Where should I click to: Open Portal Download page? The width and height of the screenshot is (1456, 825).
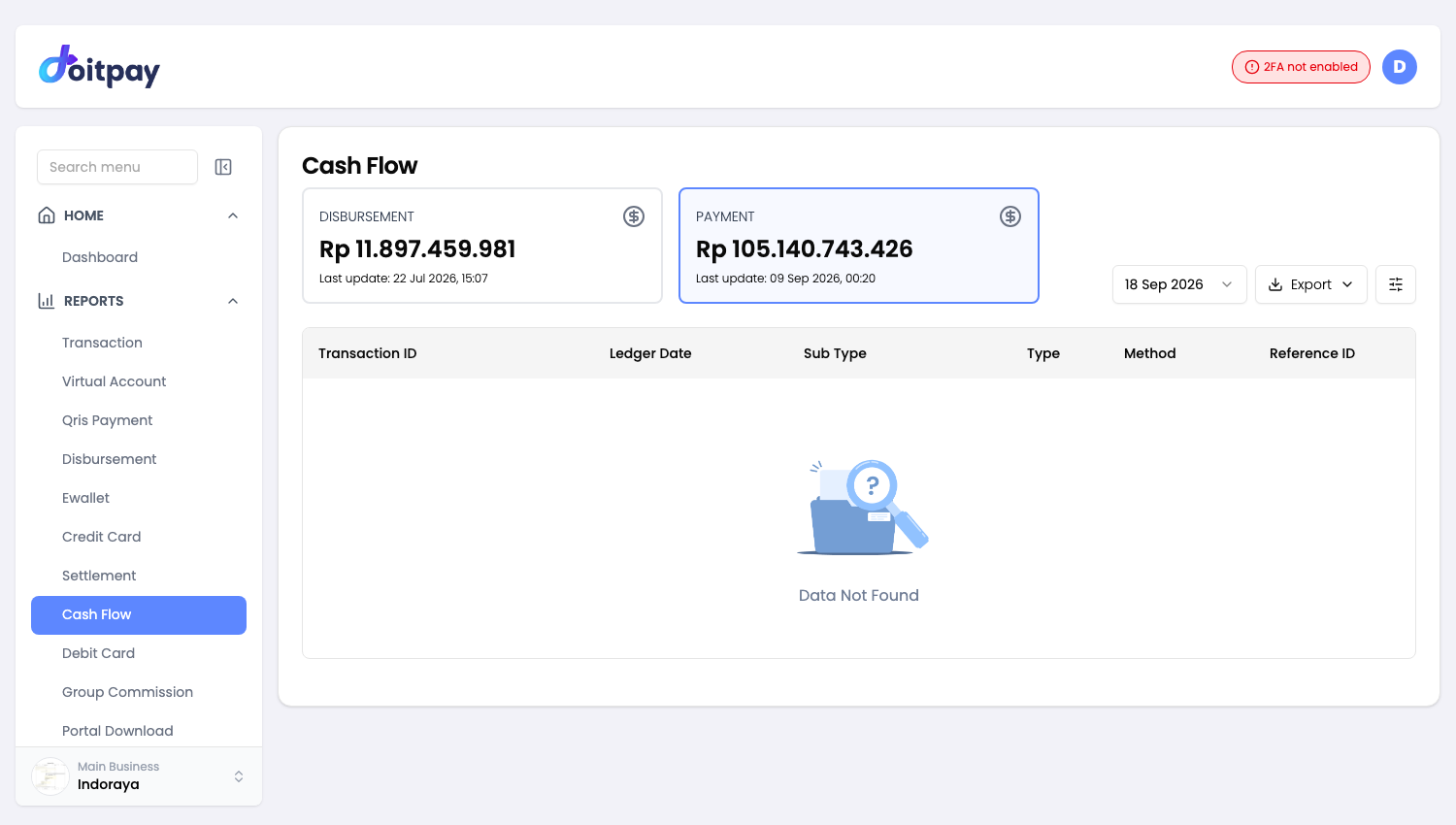[x=117, y=731]
